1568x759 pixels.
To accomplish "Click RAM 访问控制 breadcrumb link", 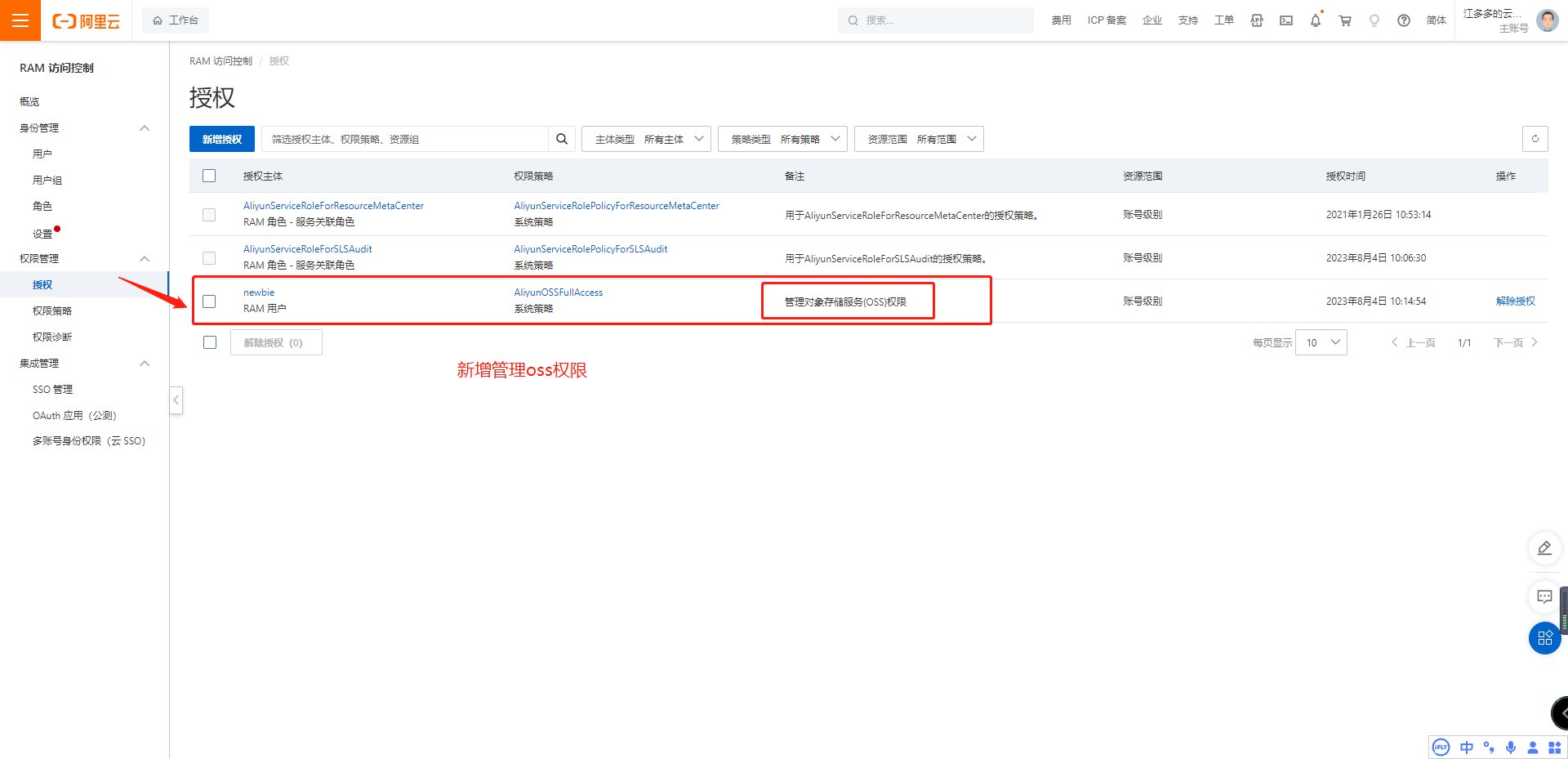I will pos(220,61).
